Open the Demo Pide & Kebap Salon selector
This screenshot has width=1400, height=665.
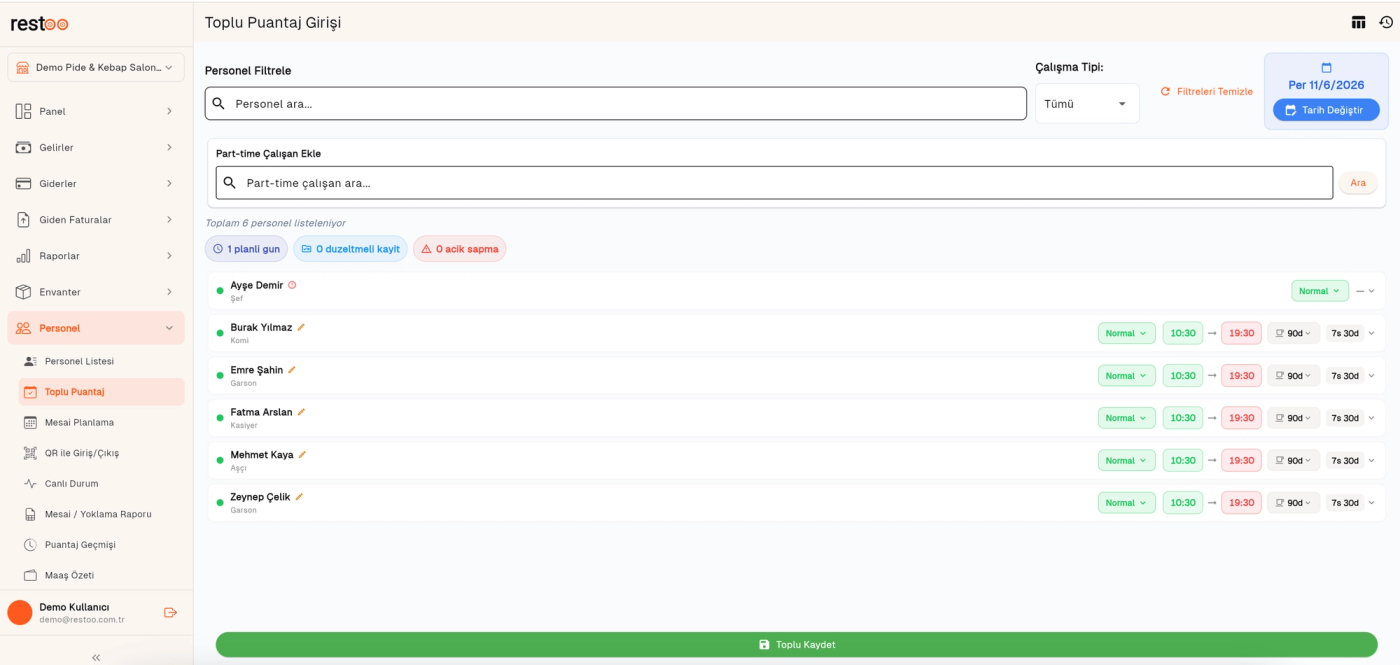(x=96, y=67)
